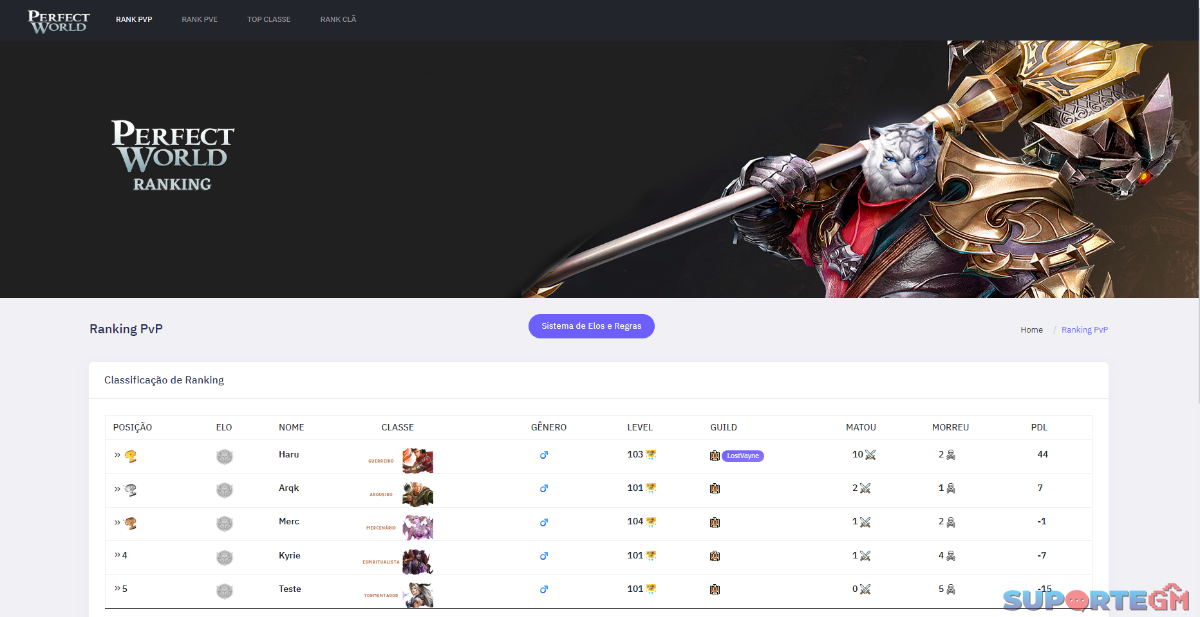Click the guild icon in Kyrie's row
Image resolution: width=1200 pixels, height=617 pixels.
coord(715,556)
